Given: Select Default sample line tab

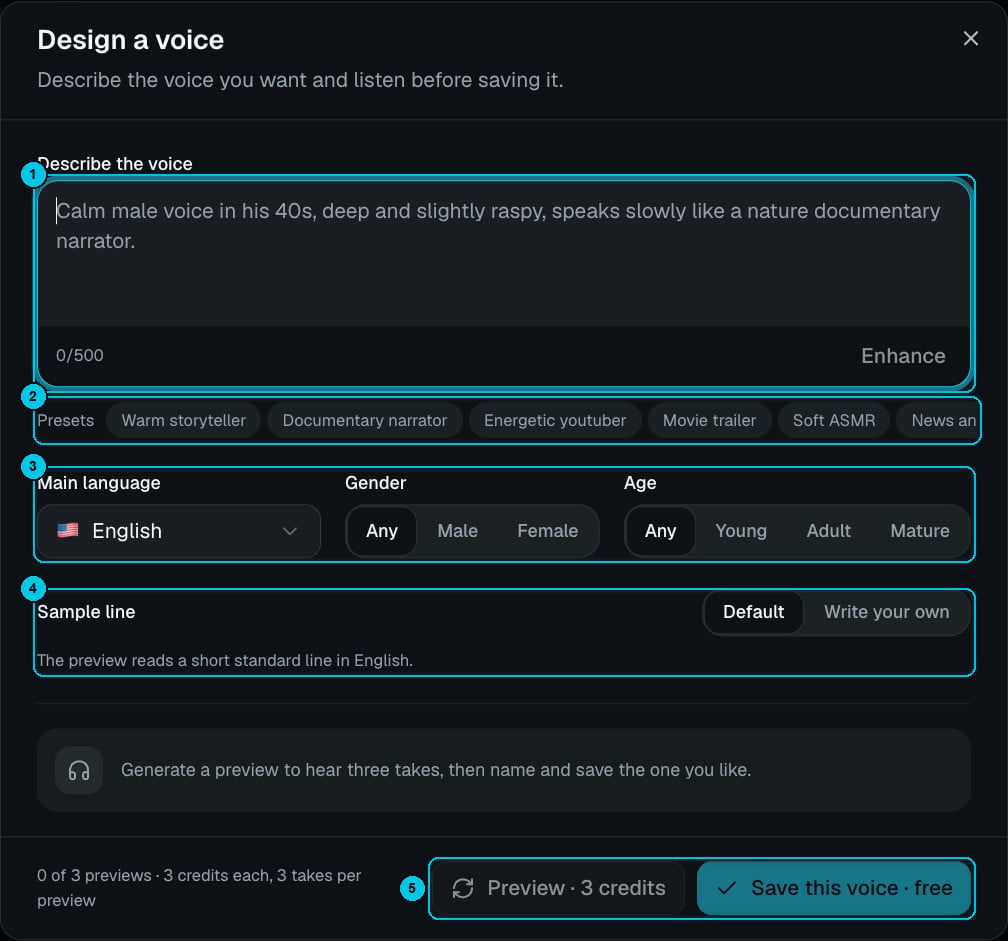Looking at the screenshot, I should tap(753, 612).
